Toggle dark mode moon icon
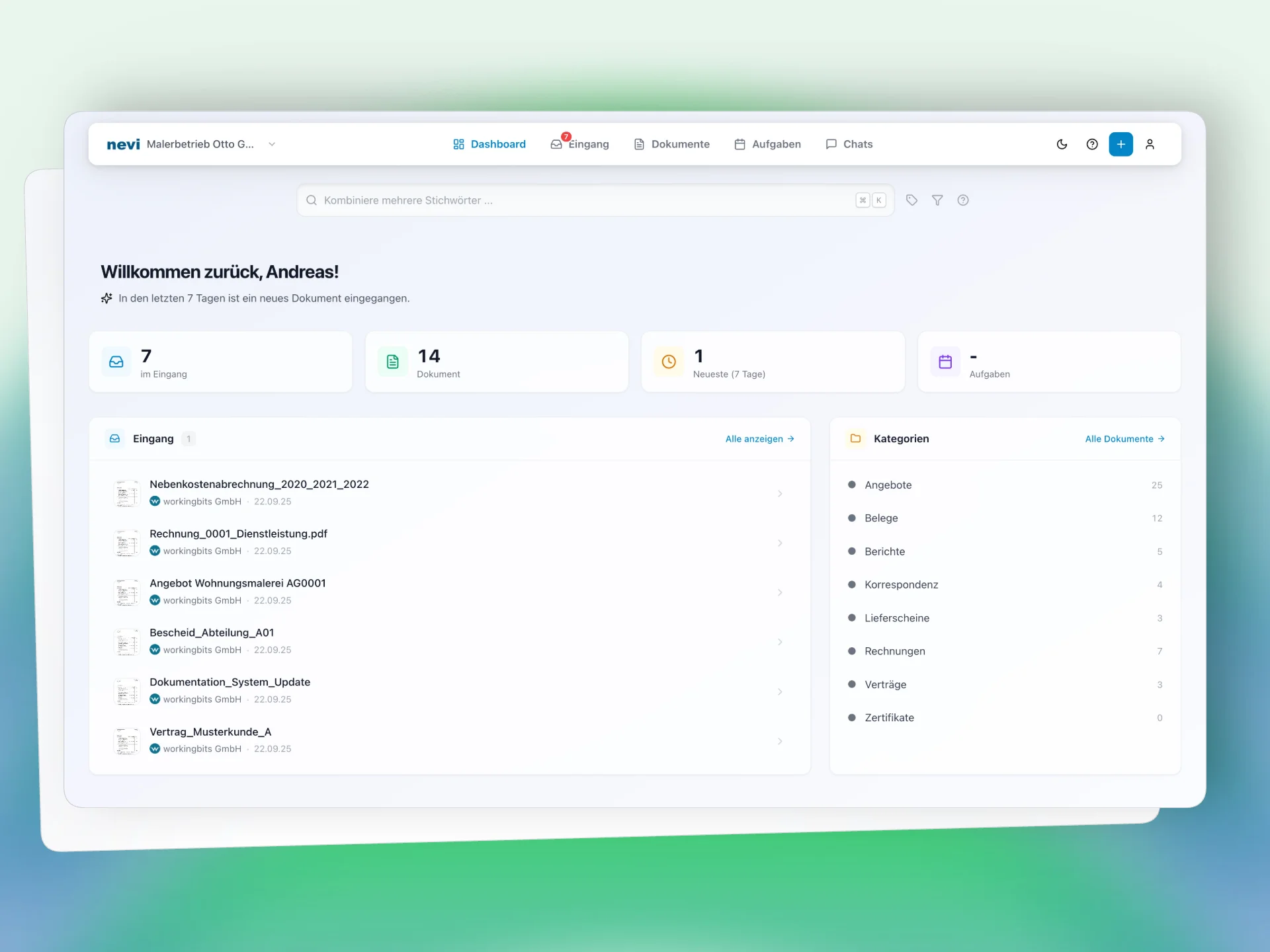 pos(1062,144)
